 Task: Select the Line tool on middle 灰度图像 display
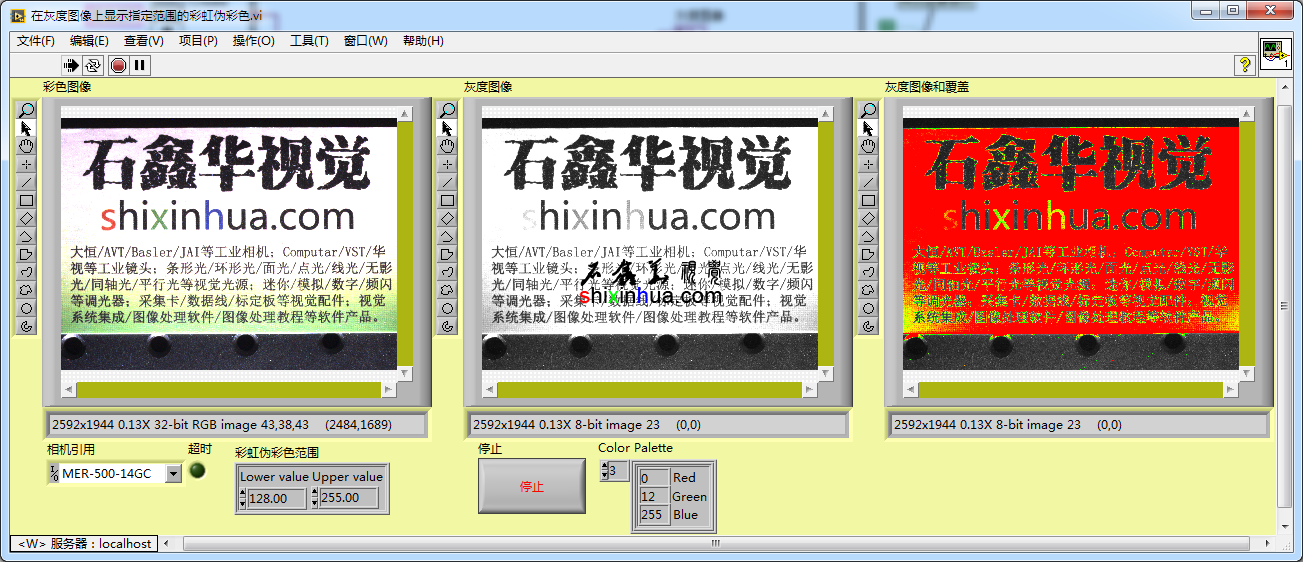click(x=448, y=182)
